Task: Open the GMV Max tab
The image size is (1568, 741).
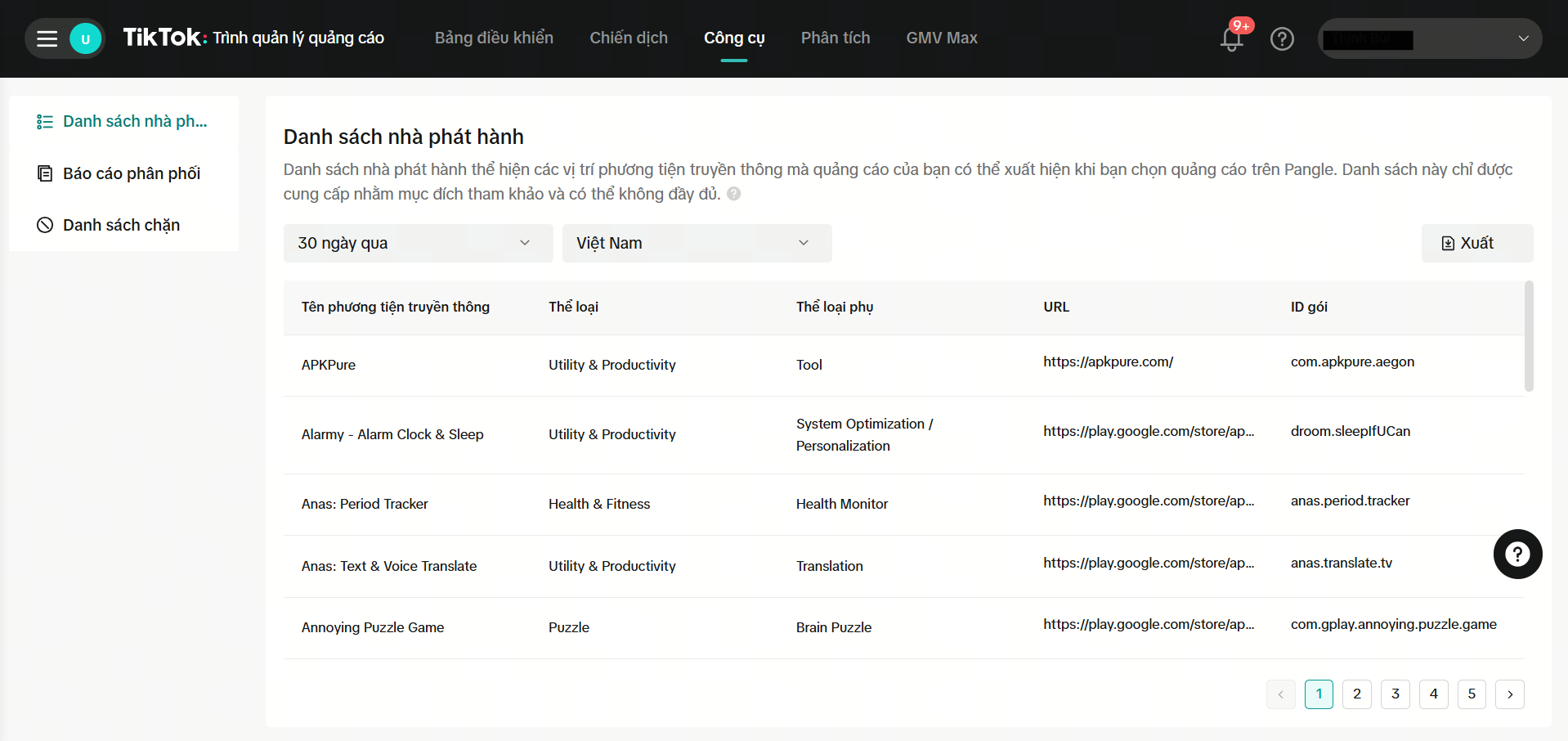Action: pyautogui.click(x=942, y=38)
